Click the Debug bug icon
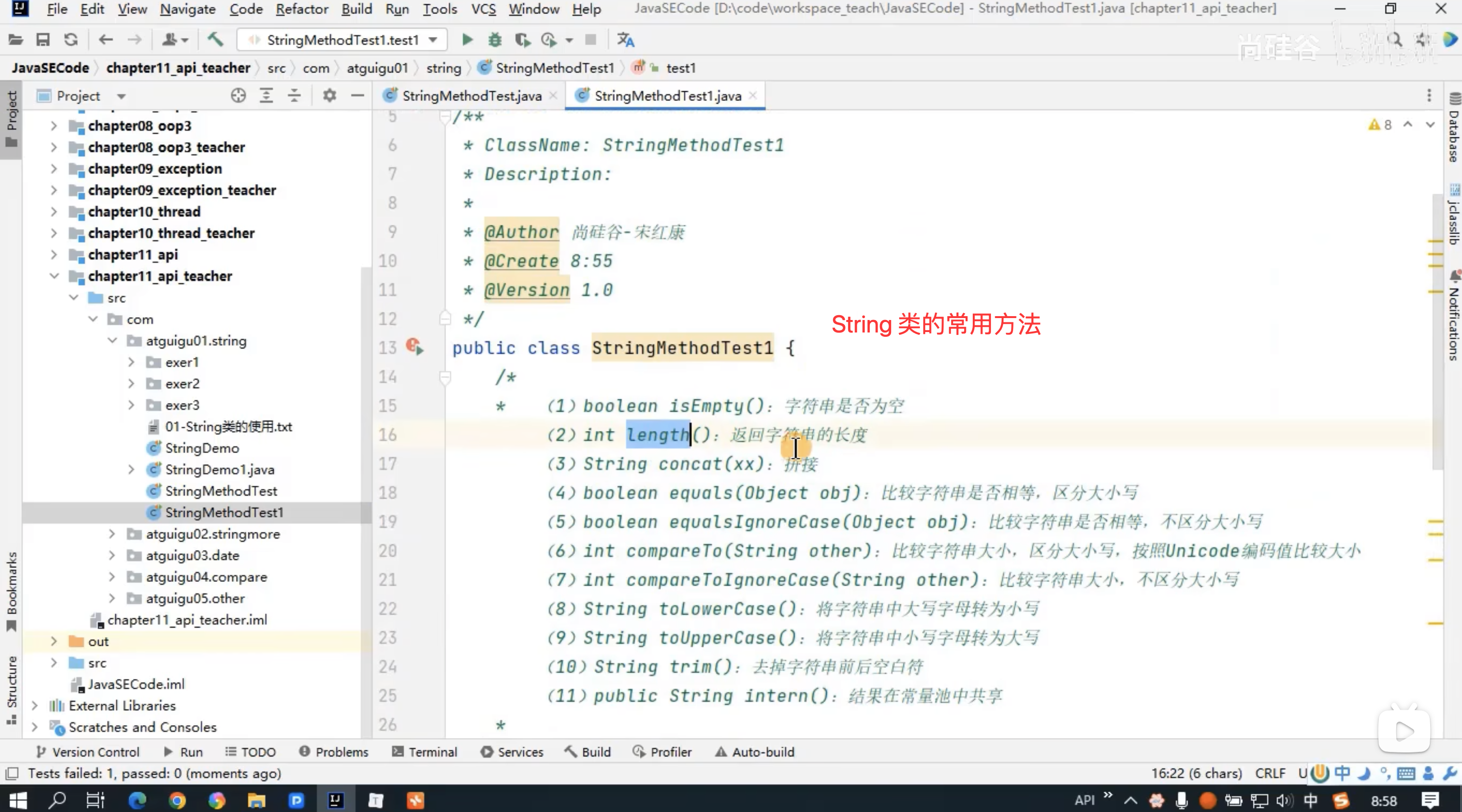The height and width of the screenshot is (812, 1462). click(495, 40)
